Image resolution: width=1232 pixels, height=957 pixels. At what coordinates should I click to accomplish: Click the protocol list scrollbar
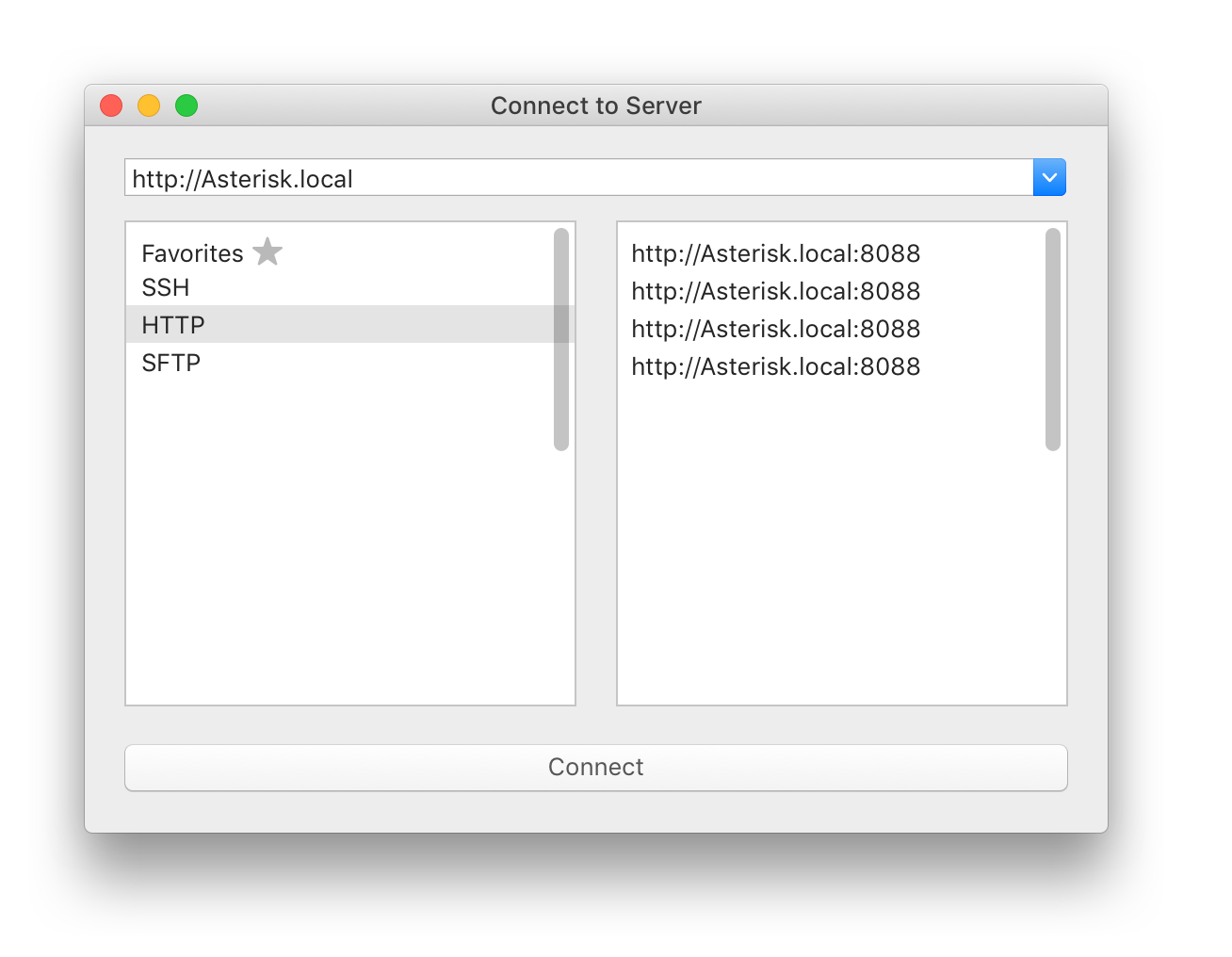pyautogui.click(x=562, y=339)
